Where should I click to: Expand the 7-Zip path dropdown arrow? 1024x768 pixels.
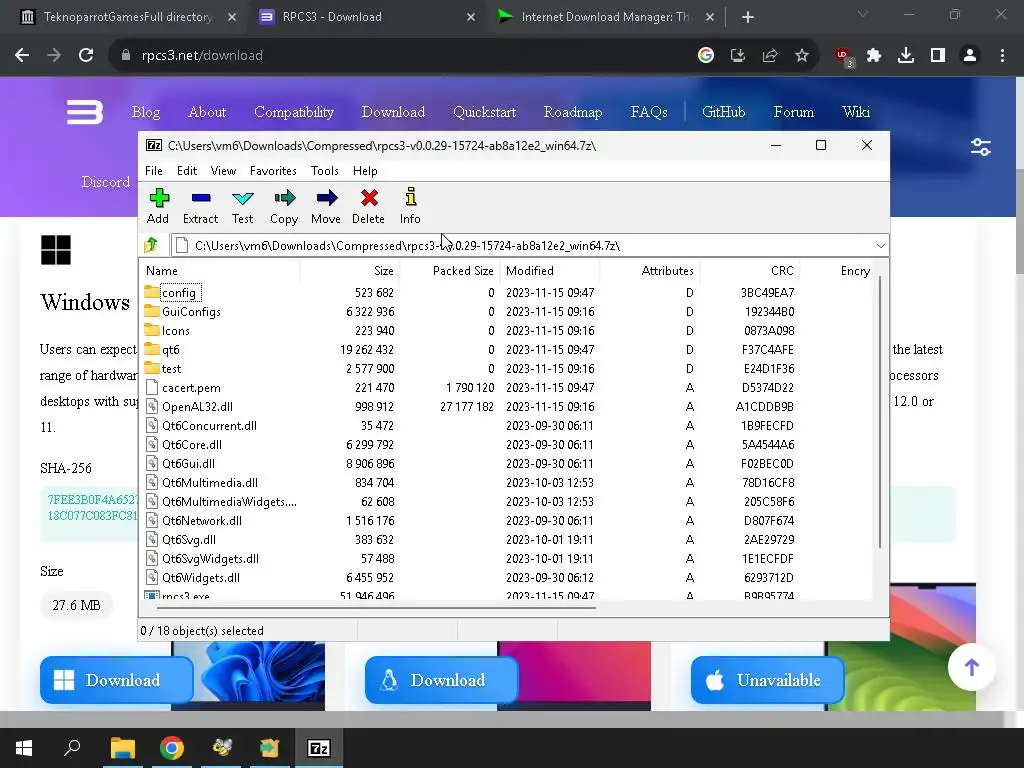pos(880,246)
